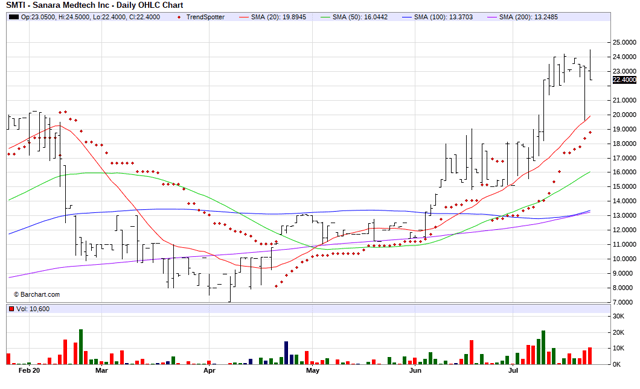Click the 21.0000 price axis label
Screen dimensions: 640x389
(x=624, y=100)
